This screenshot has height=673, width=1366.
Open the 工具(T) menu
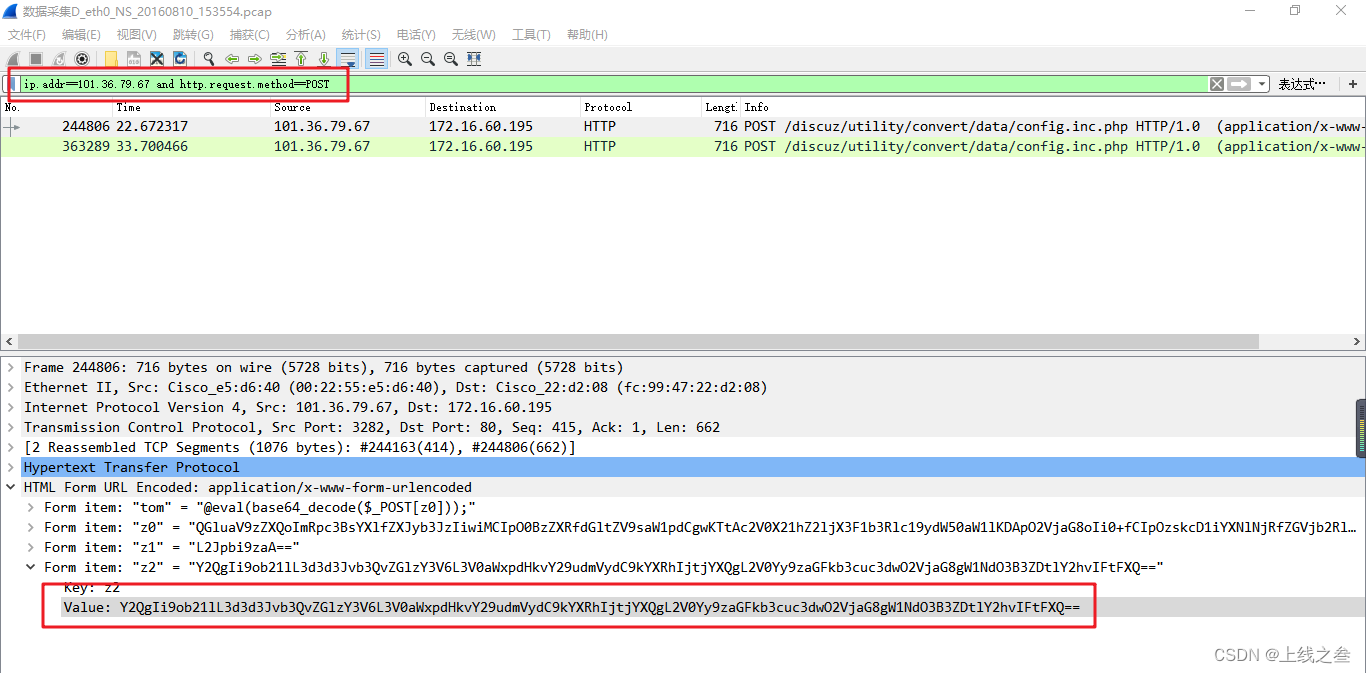coord(531,35)
